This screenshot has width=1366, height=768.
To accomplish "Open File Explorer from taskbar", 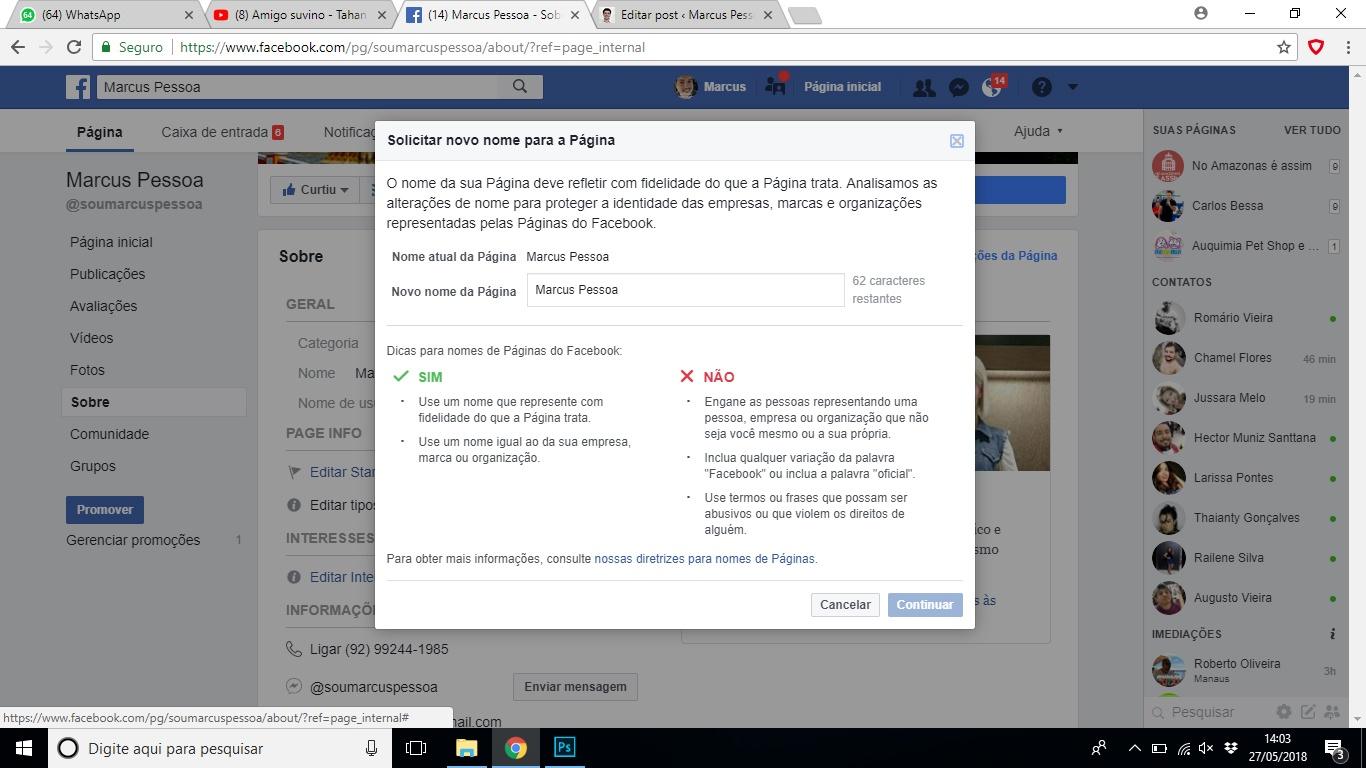I will [467, 748].
